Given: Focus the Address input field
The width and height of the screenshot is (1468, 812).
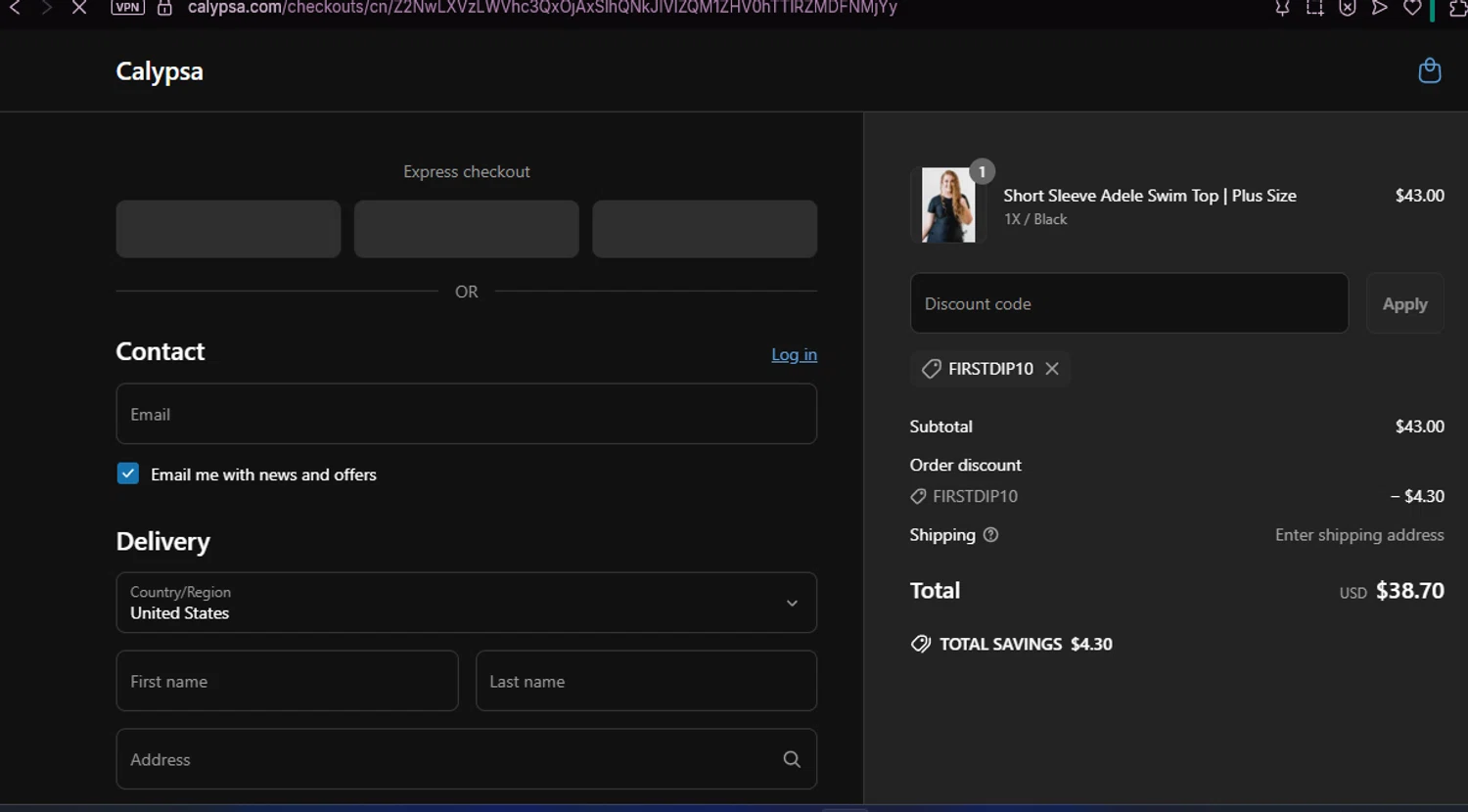Looking at the screenshot, I should click(467, 759).
